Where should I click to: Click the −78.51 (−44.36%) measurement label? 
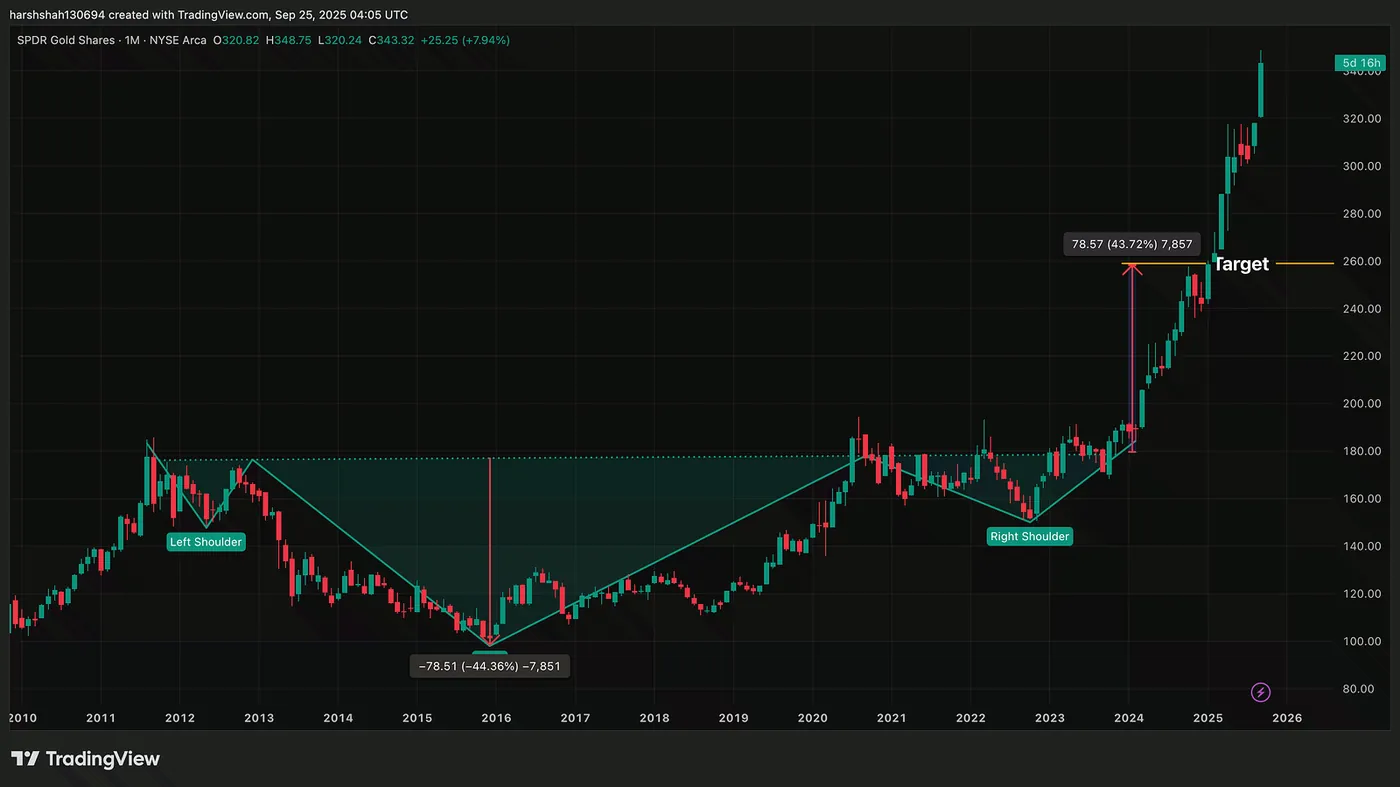(490, 666)
